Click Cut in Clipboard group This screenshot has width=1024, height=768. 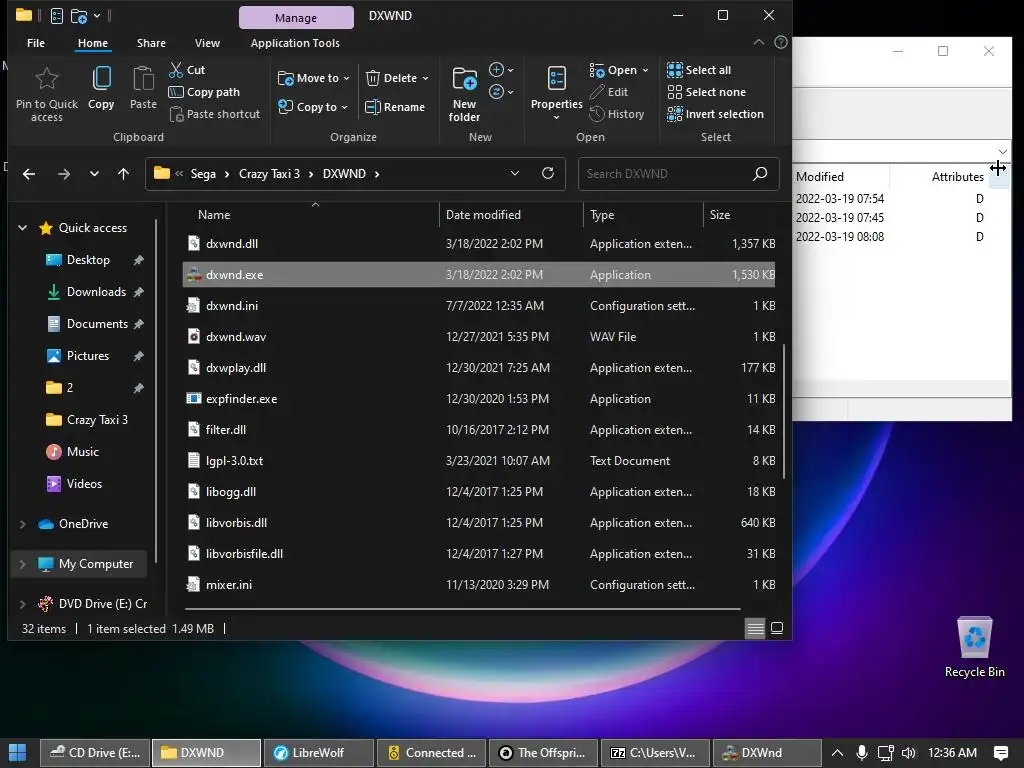tap(187, 70)
